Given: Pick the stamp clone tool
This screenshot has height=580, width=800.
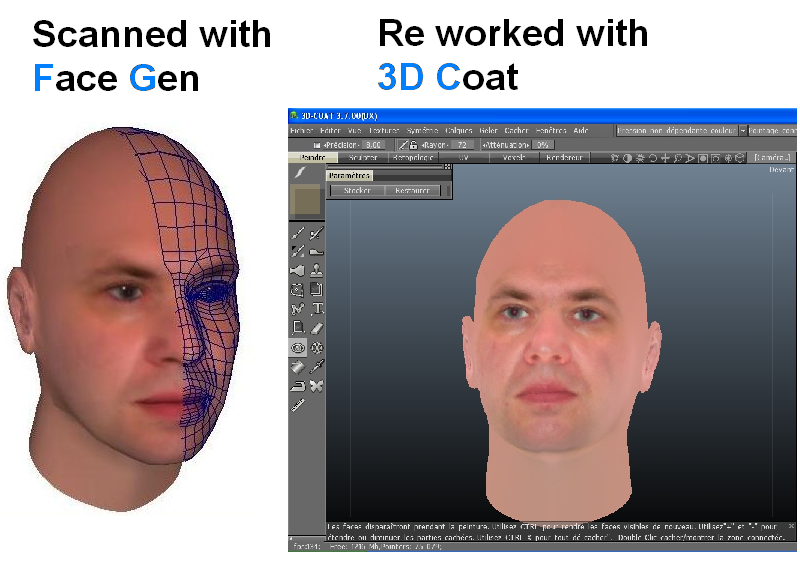Looking at the screenshot, I should [x=317, y=271].
